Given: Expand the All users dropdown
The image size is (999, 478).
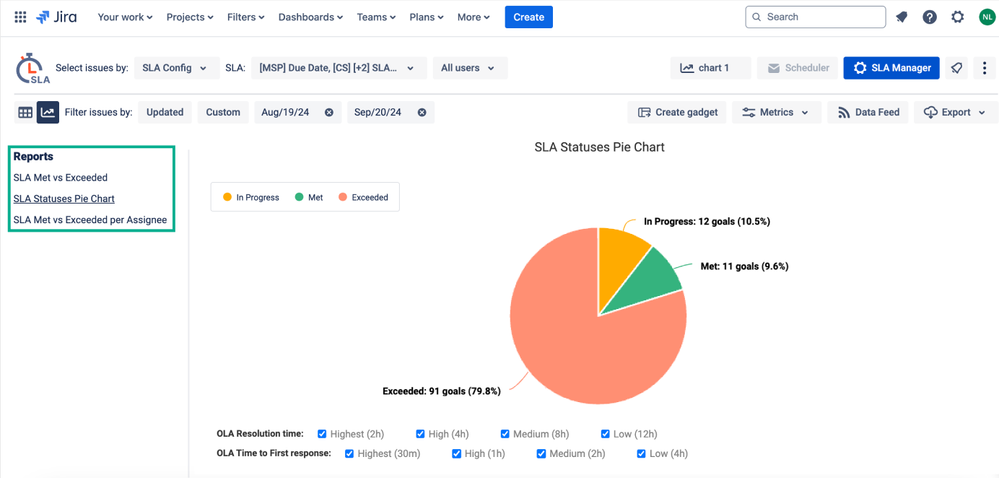Looking at the screenshot, I should click(x=470, y=68).
